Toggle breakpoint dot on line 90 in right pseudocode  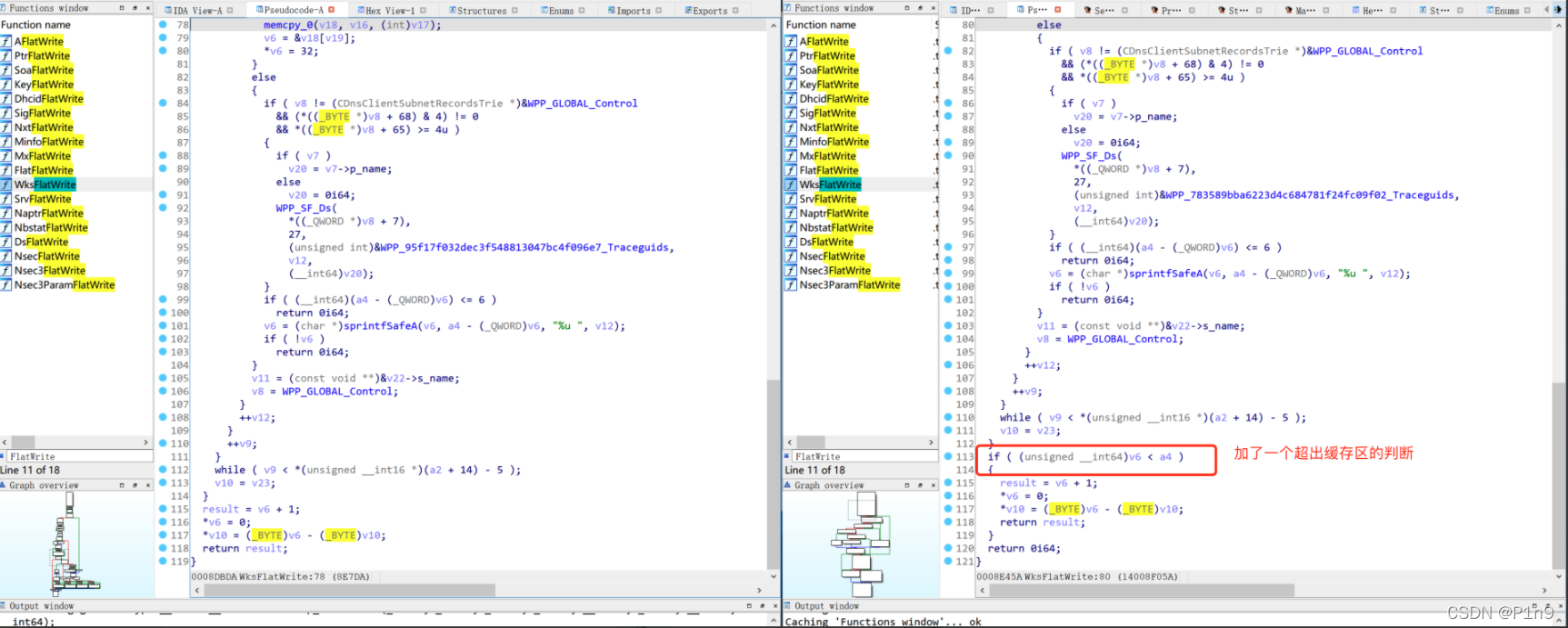click(x=947, y=155)
